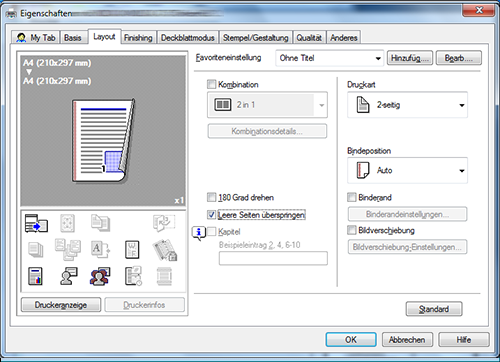Click the Hinzufüg... button
Viewport: 500px width, 362px height.
410,58
